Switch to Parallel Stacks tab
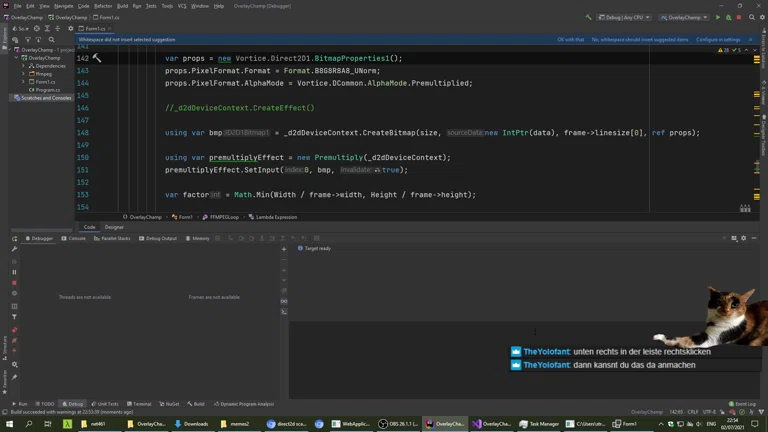The height and width of the screenshot is (432, 768). pos(112,239)
